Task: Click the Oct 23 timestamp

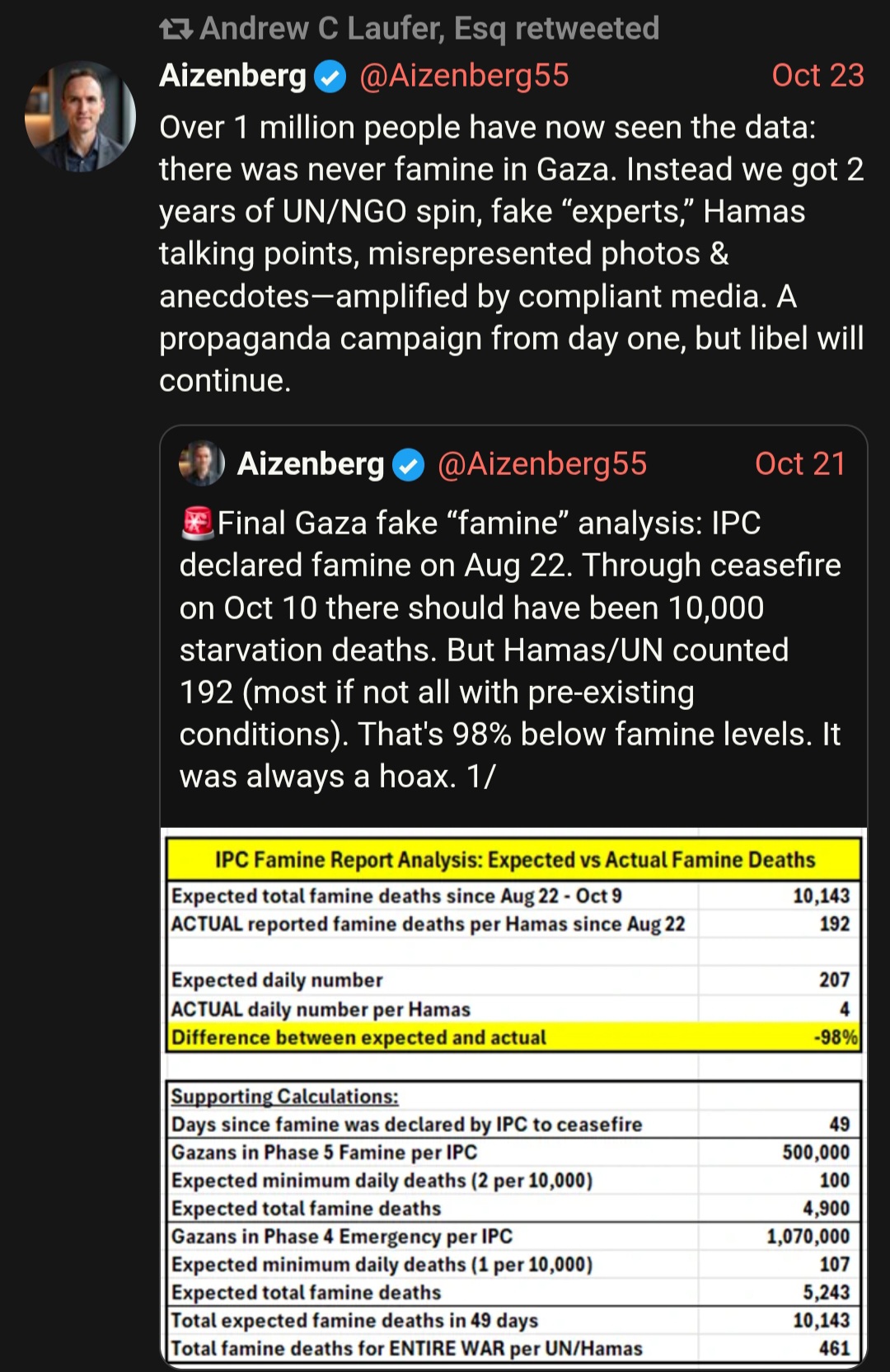Action: tap(817, 76)
